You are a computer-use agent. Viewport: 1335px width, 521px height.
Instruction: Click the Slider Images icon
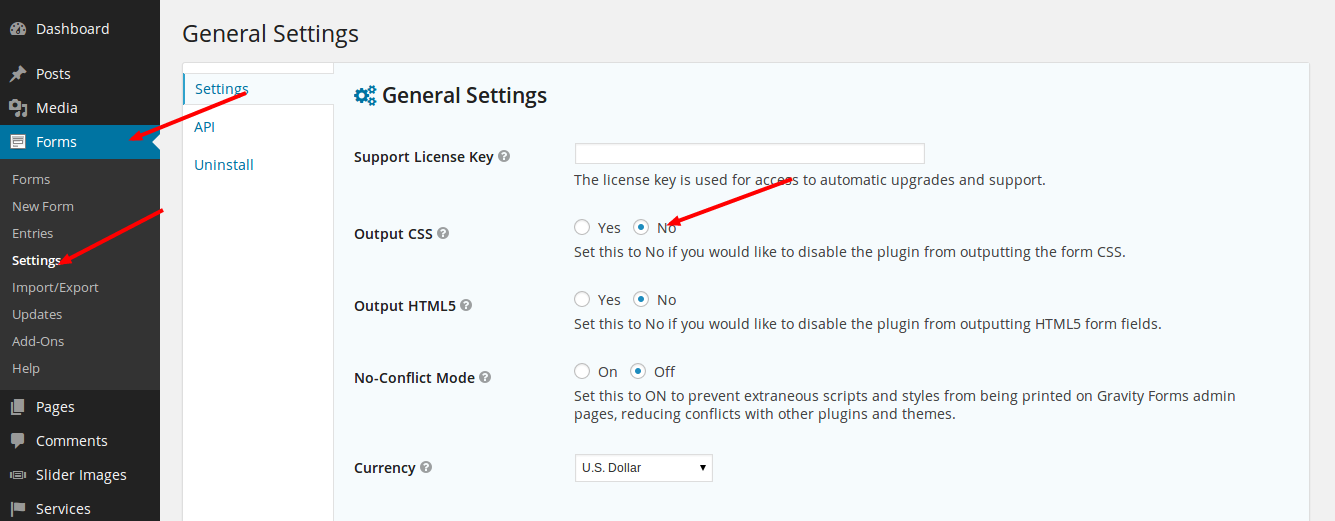pos(18,475)
